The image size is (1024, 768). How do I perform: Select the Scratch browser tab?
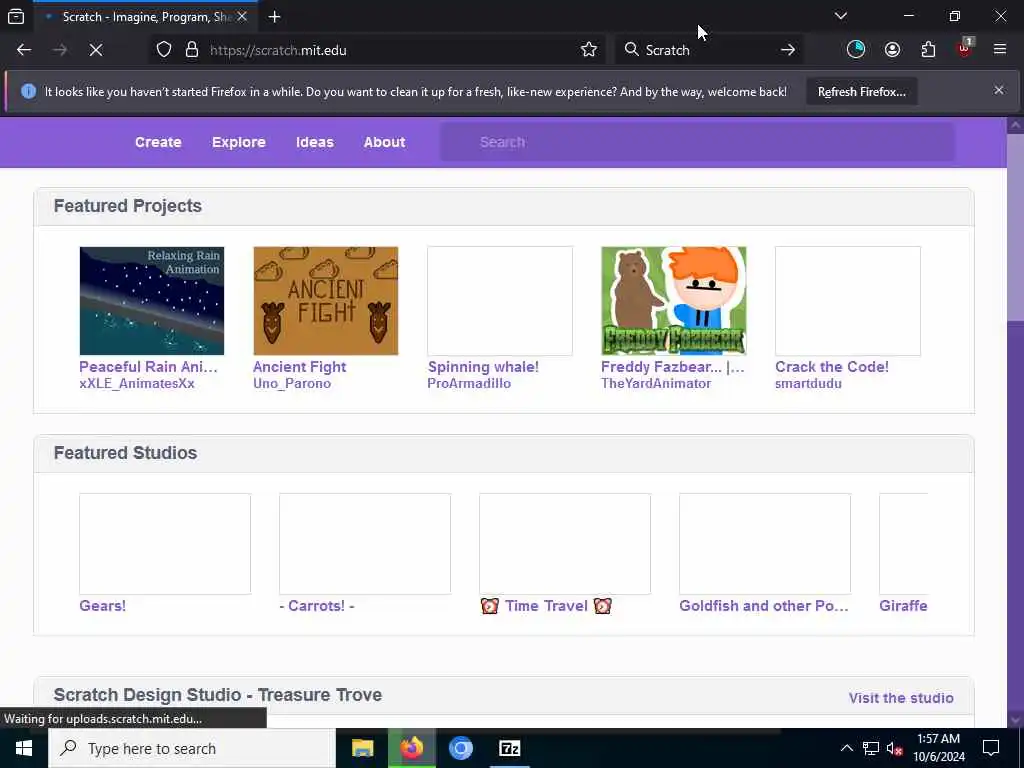click(144, 16)
